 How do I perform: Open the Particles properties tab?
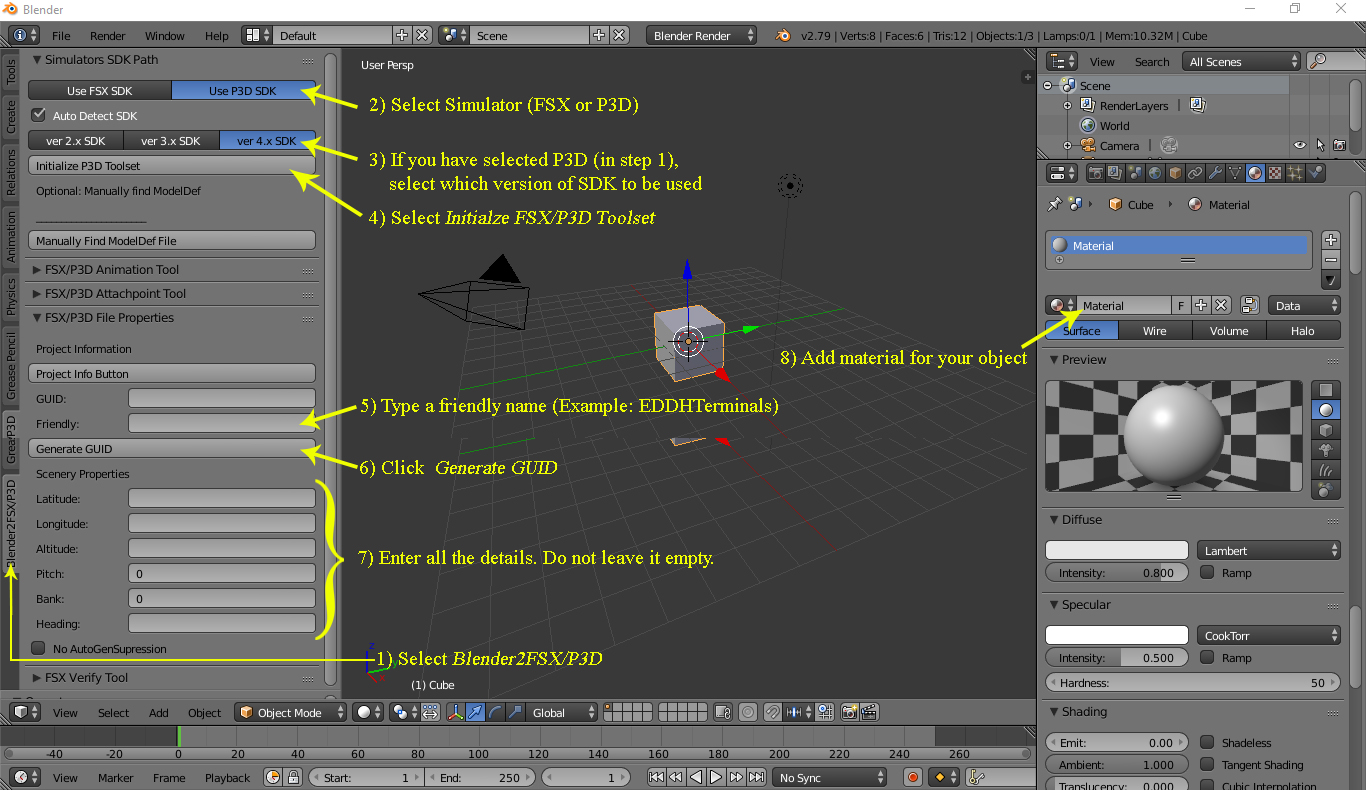point(1293,172)
